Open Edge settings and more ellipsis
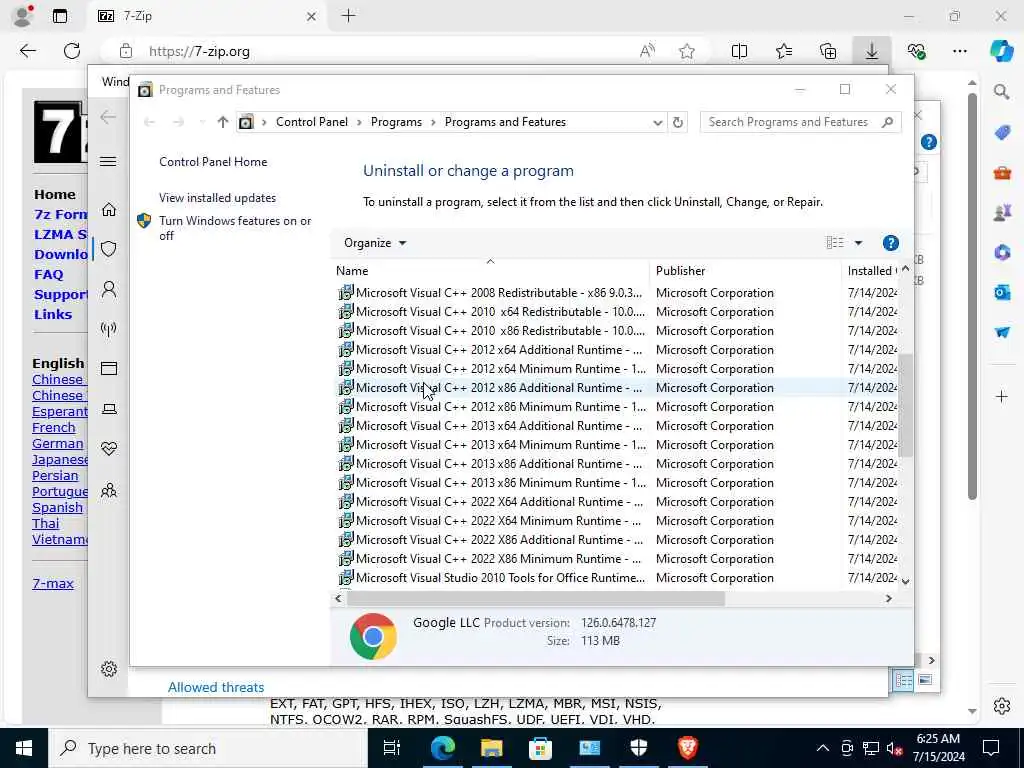 pos(959,51)
